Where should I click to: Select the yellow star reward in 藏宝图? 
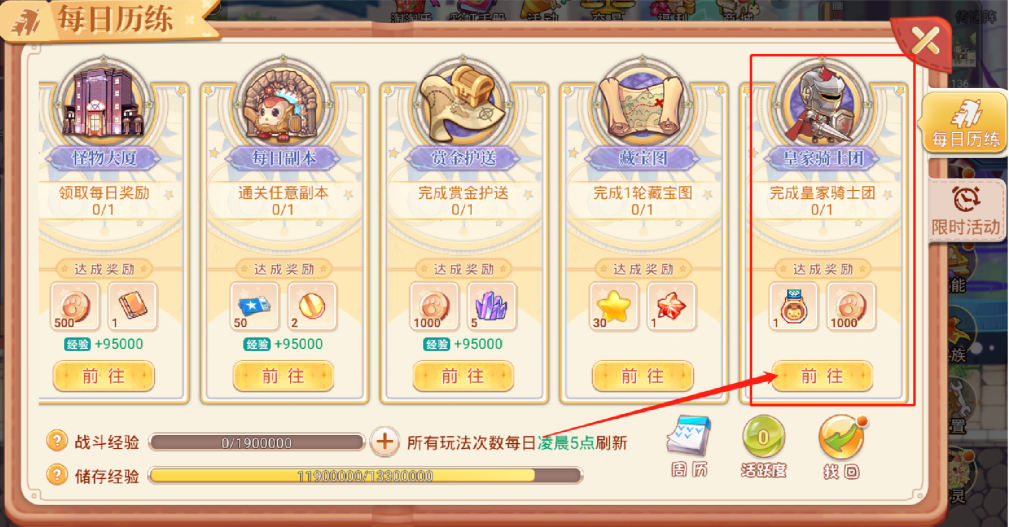click(x=614, y=306)
